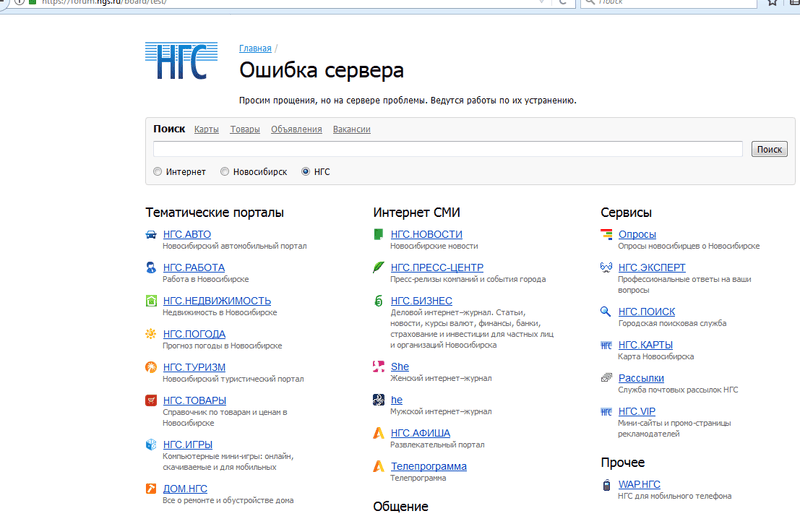
Task: Click the green feather icon beside НГС.ПРЕСС-ЦЕНТР
Action: point(379,267)
